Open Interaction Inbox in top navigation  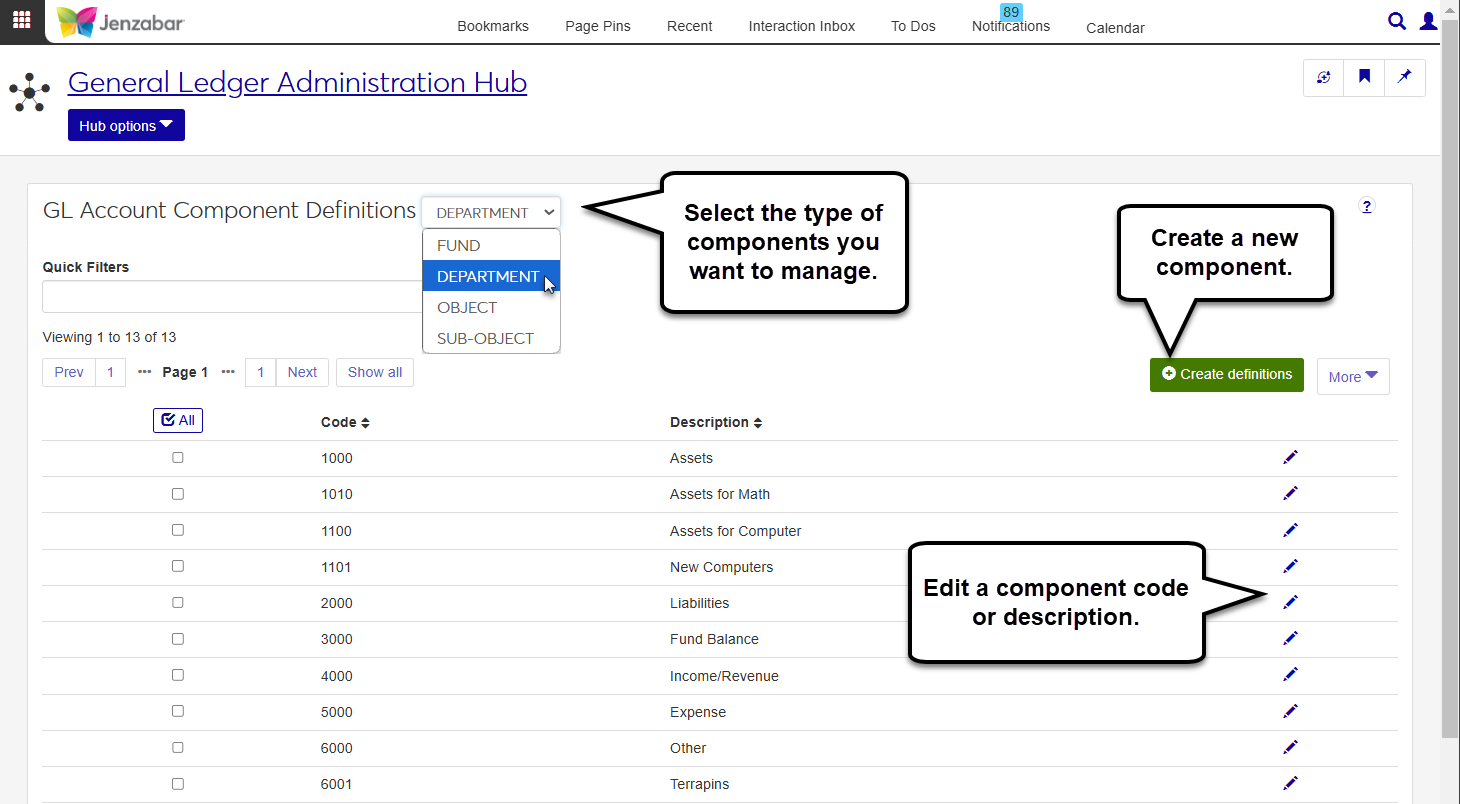801,26
